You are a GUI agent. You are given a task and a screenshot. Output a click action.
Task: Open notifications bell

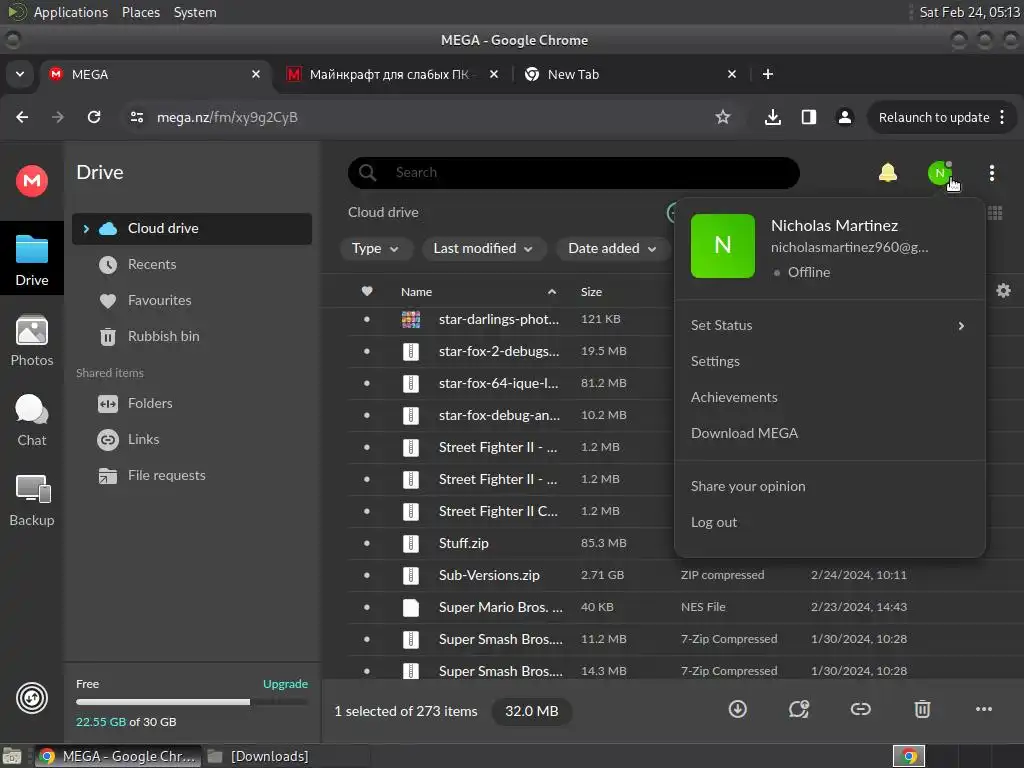pyautogui.click(x=888, y=172)
